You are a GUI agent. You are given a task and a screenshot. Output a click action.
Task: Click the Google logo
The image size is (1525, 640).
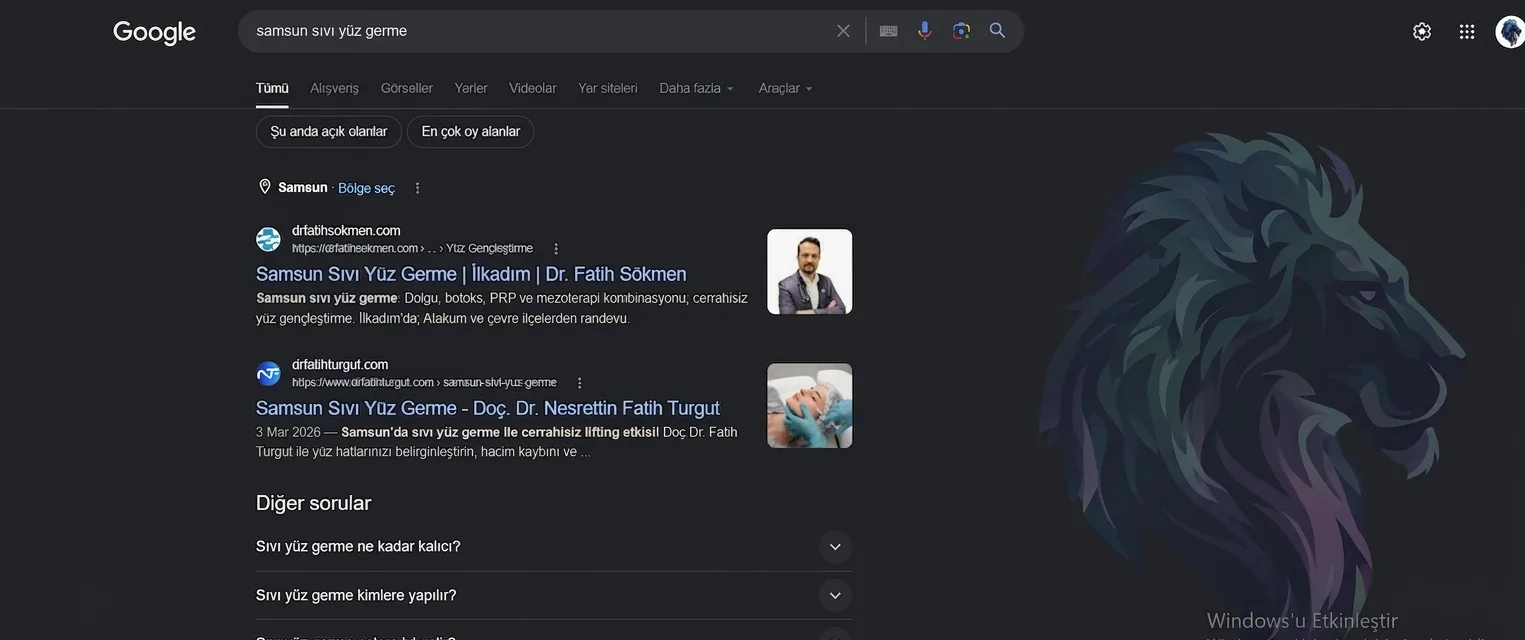tap(154, 32)
